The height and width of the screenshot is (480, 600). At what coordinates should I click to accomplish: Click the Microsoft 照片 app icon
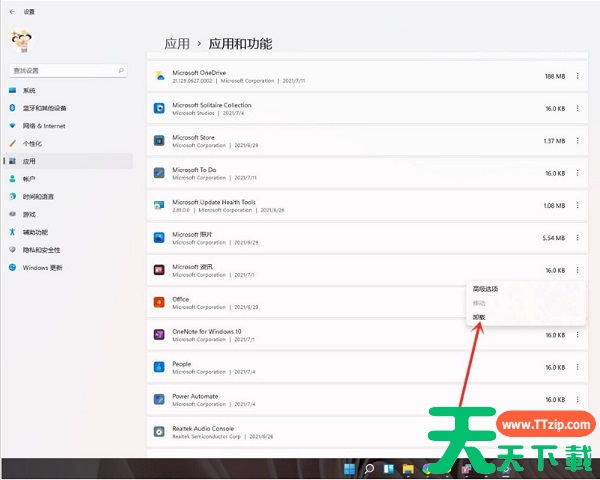click(x=159, y=238)
